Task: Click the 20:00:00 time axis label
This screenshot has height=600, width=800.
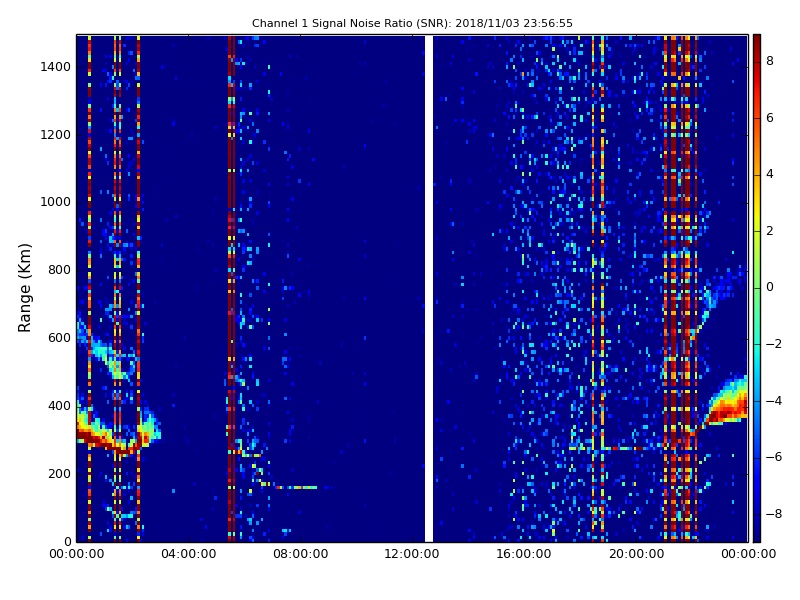Action: pyautogui.click(x=636, y=554)
